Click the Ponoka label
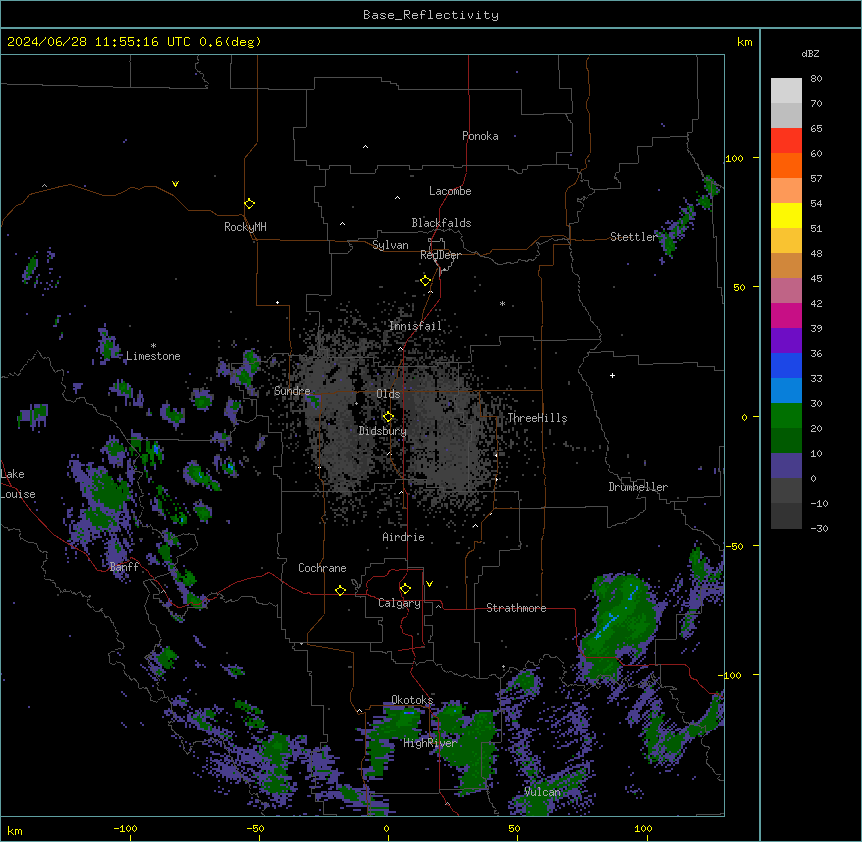This screenshot has width=862, height=842. click(x=480, y=136)
